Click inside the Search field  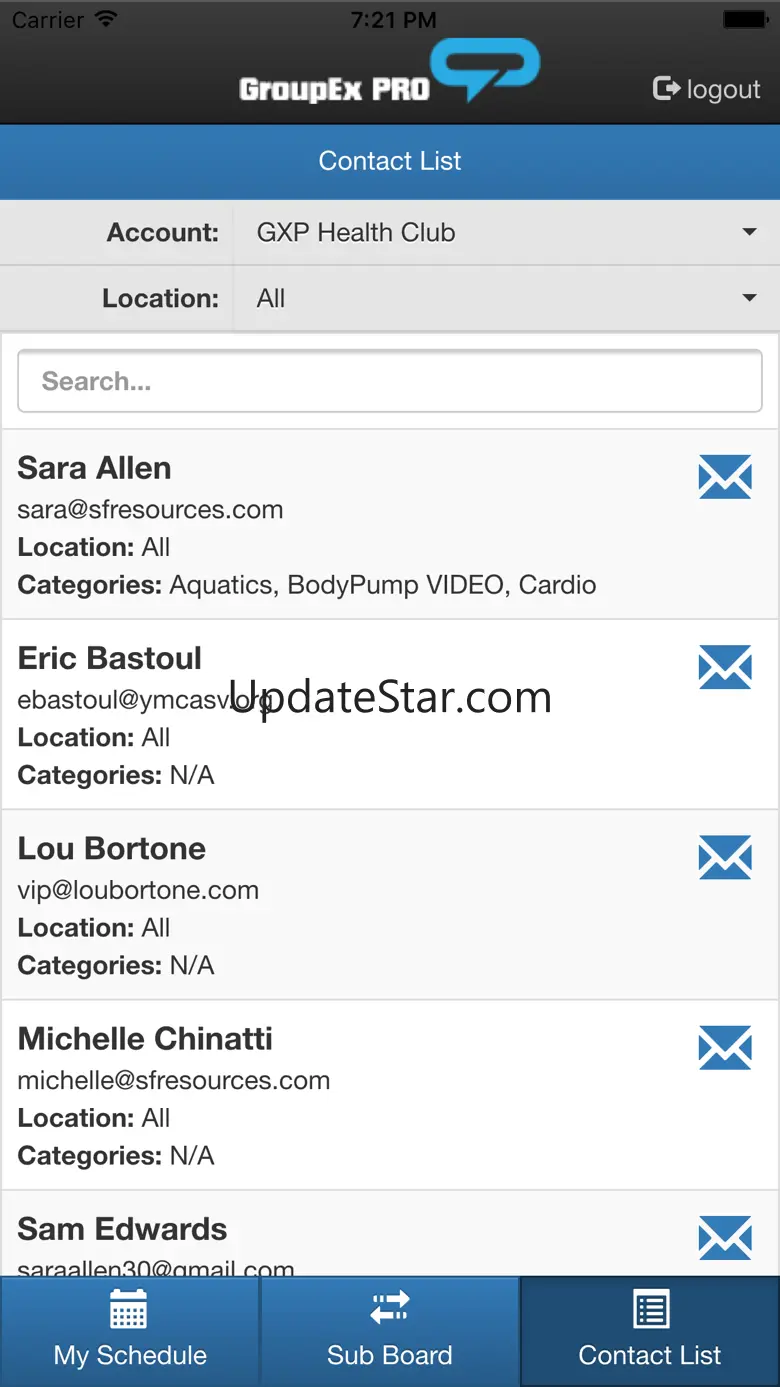point(390,381)
